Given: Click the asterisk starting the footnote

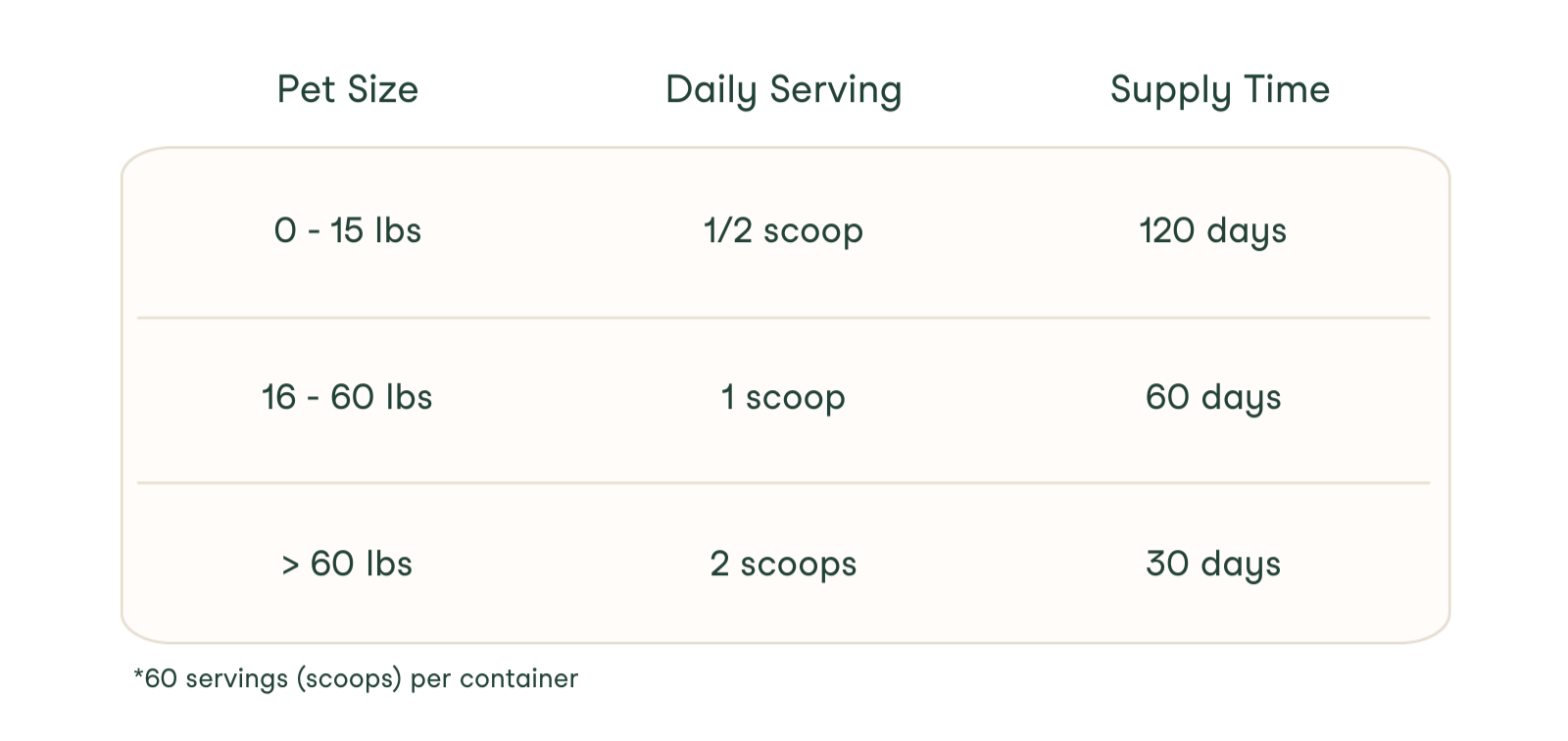Looking at the screenshot, I should [x=138, y=675].
